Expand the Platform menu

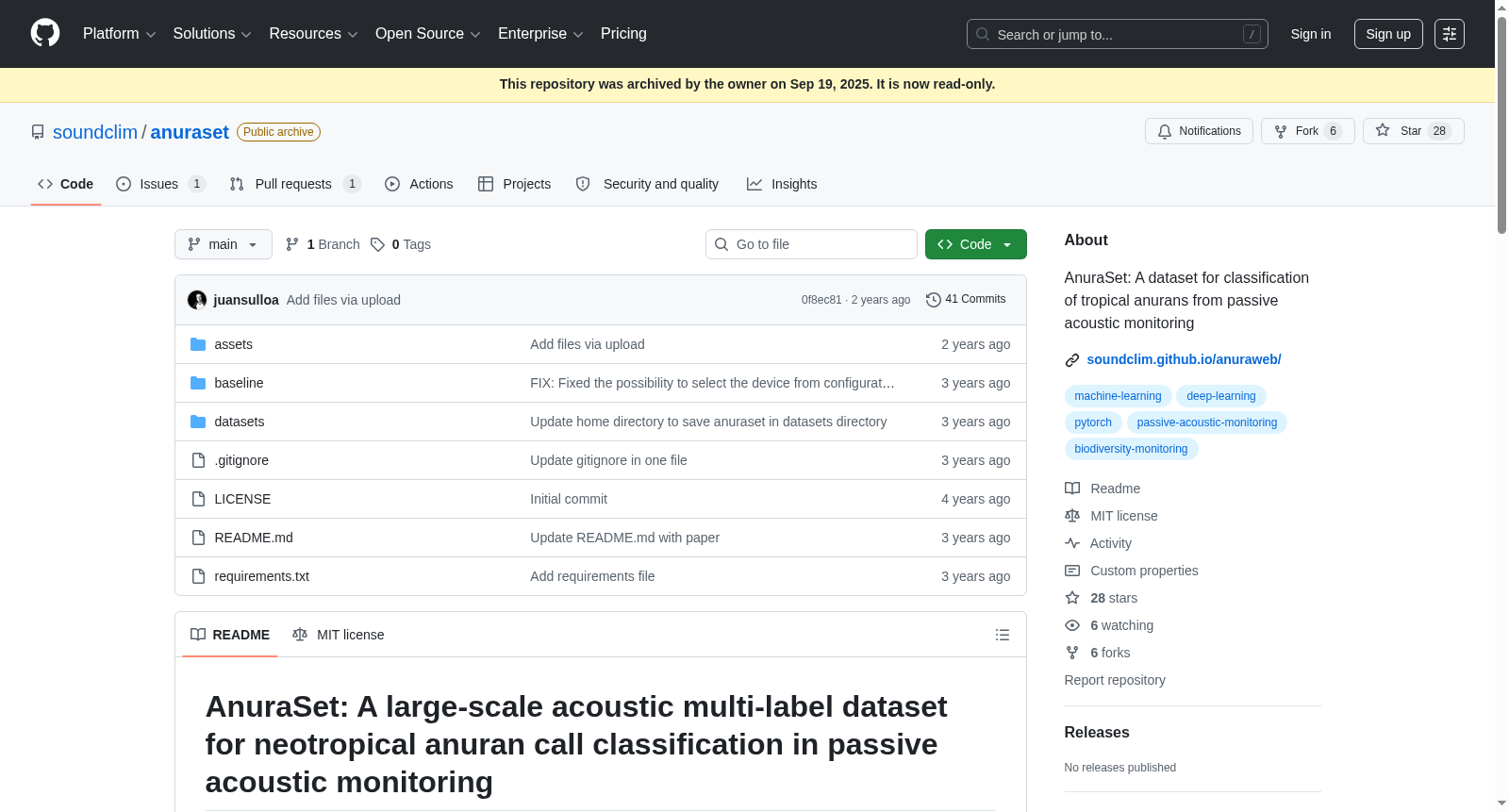119,34
